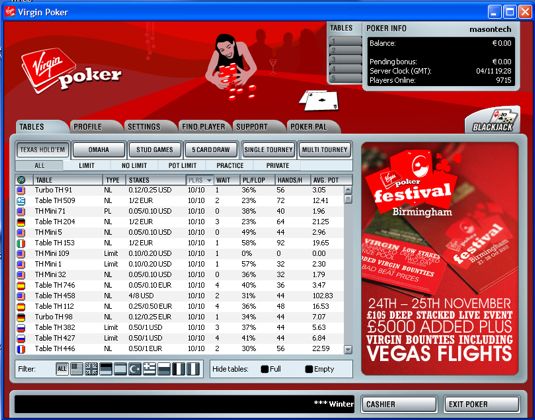Click the flag icon on TH Mini 109 row
The image size is (535, 420).
pyautogui.click(x=21, y=254)
